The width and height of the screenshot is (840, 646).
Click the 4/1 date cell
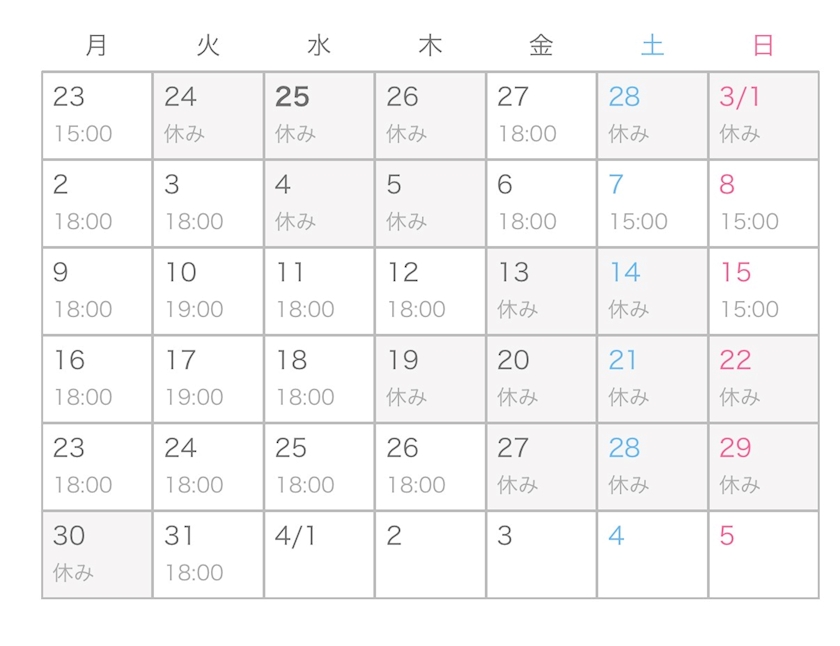319,554
